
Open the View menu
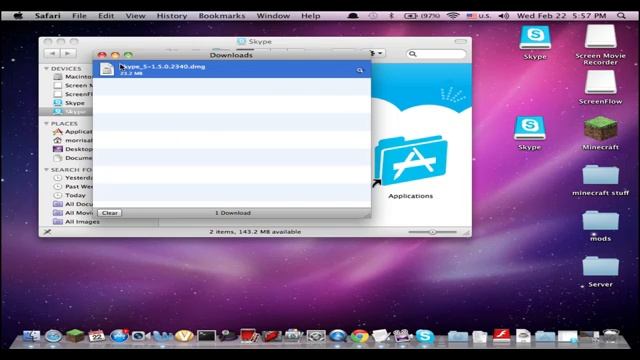coord(135,16)
